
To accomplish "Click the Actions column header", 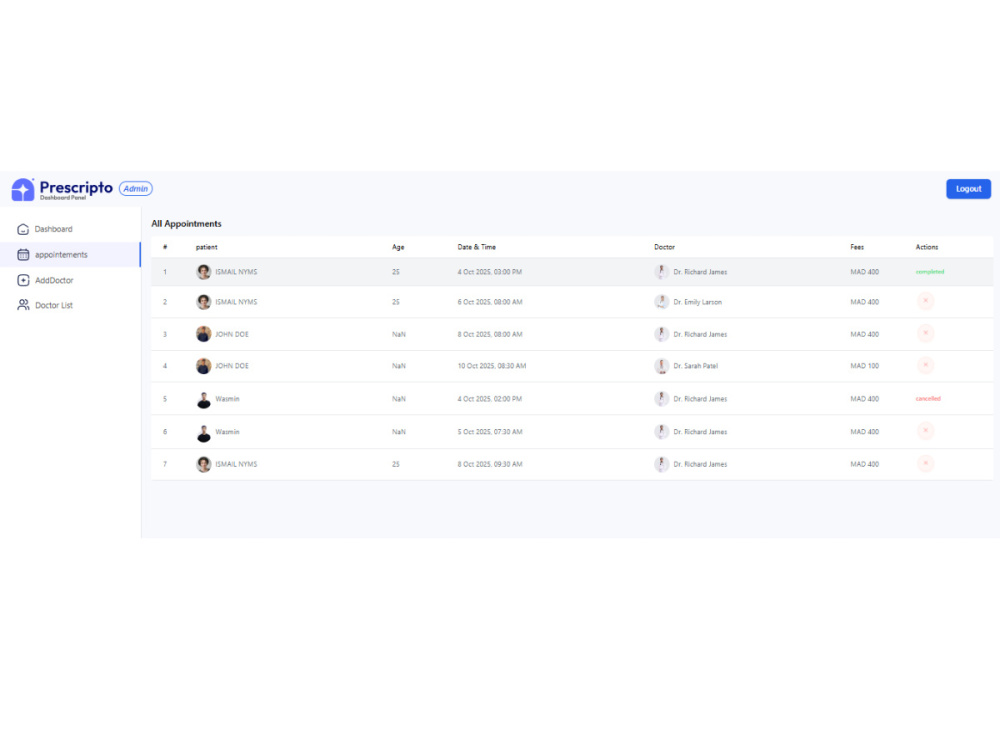I will point(927,247).
